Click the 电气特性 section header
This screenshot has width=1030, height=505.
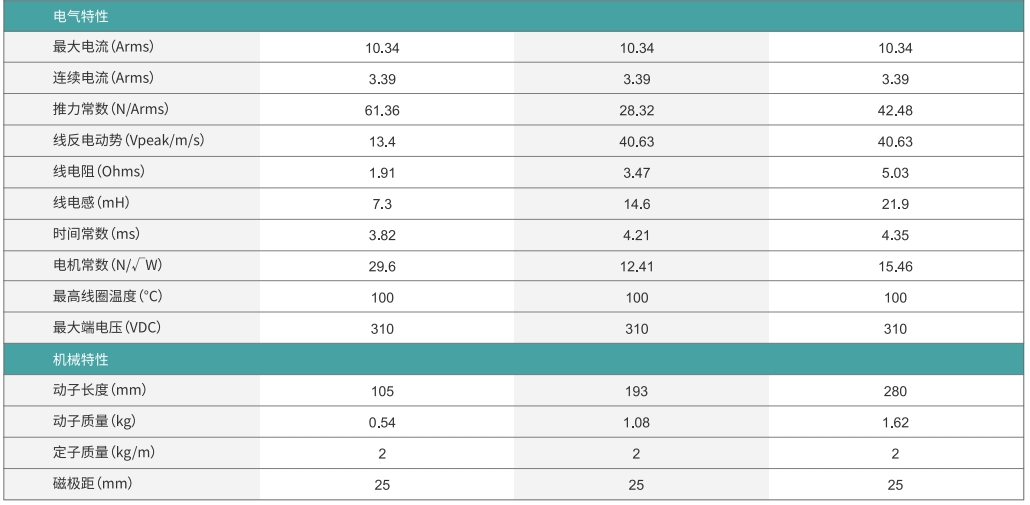[x=81, y=17]
